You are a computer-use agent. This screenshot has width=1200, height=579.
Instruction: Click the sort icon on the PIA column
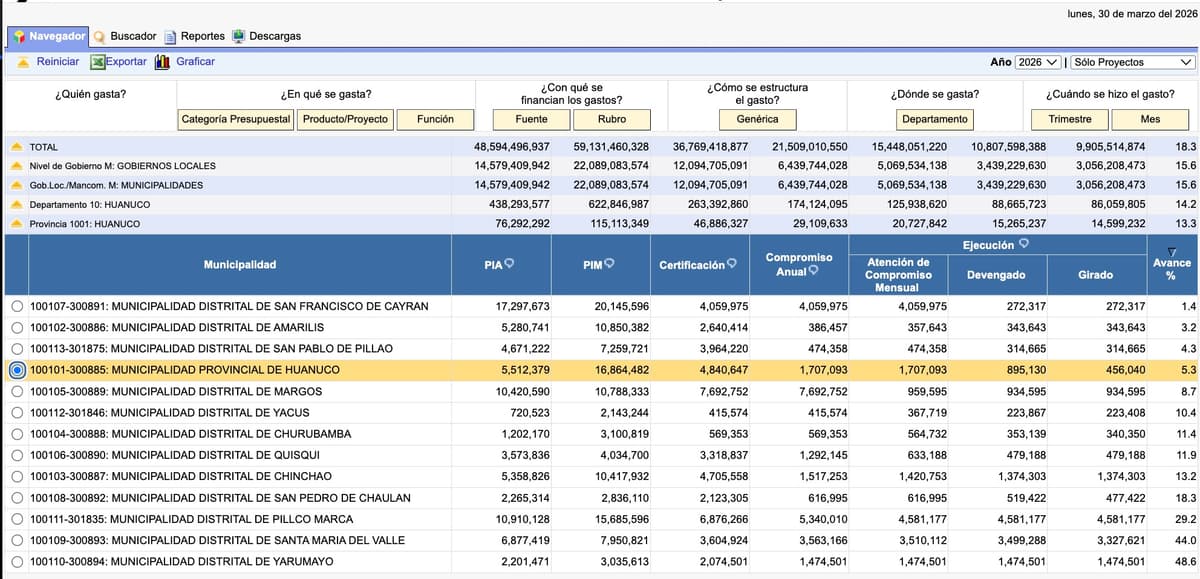[510, 261]
